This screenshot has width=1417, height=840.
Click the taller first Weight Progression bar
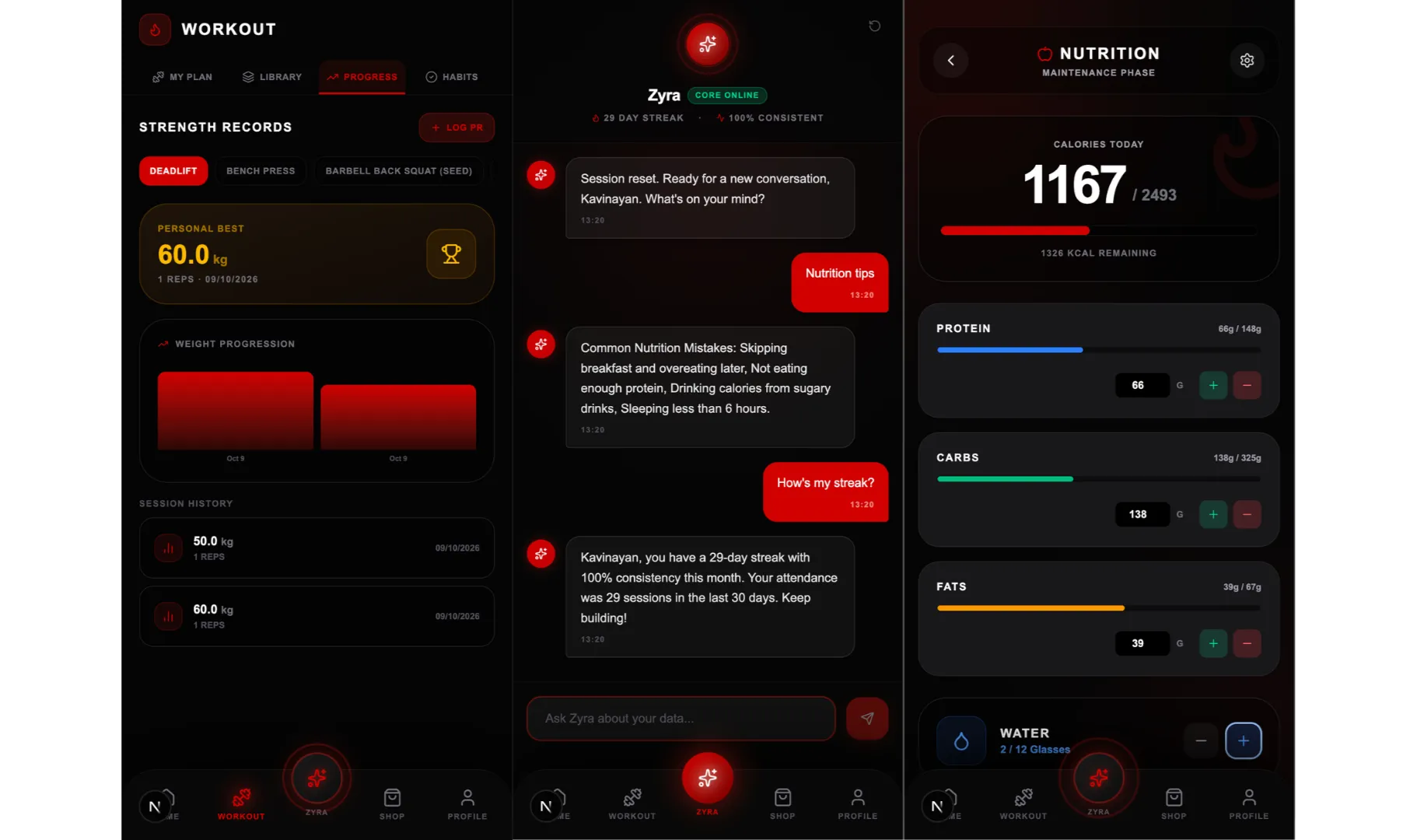236,411
